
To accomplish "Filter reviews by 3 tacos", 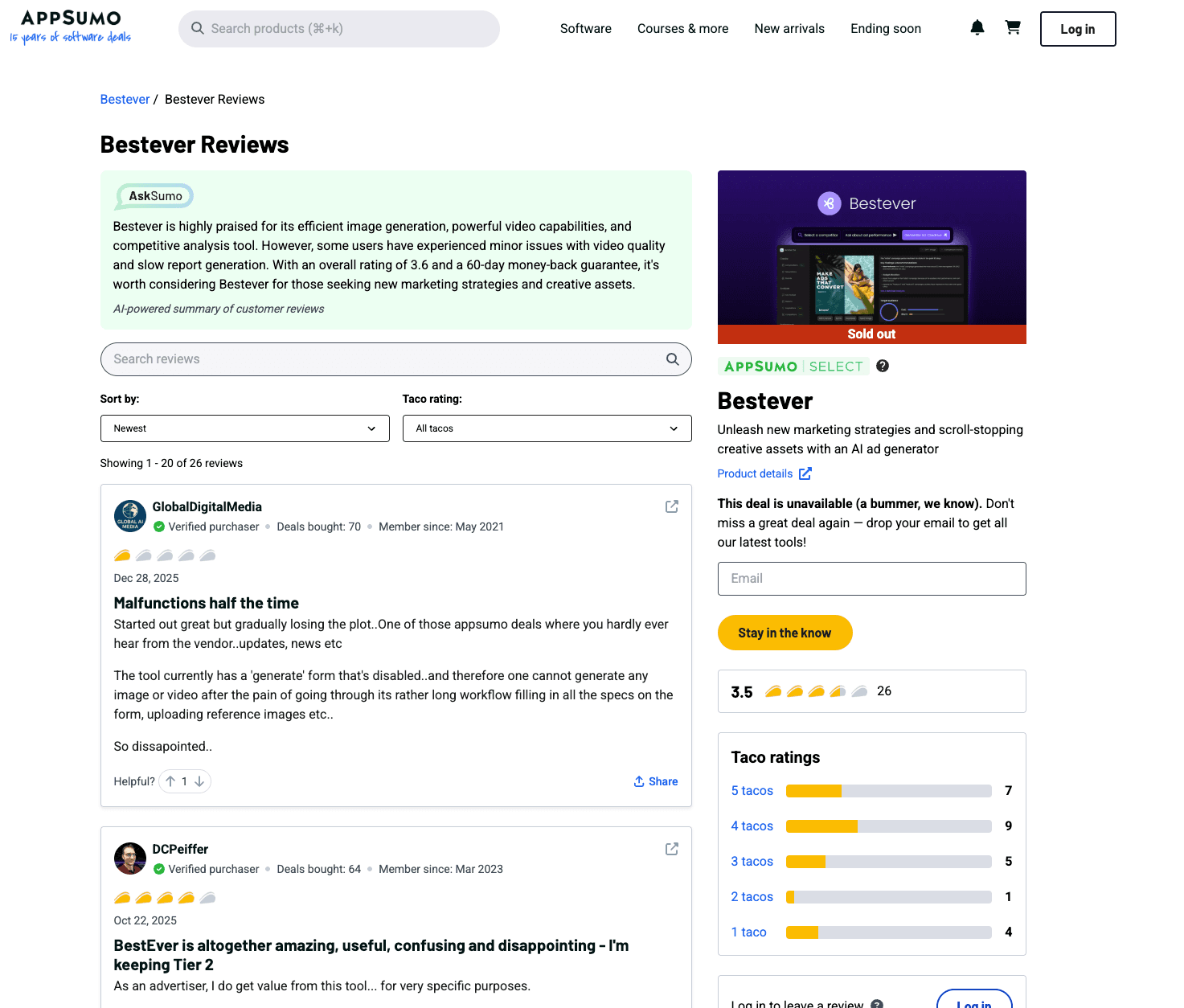I will click(x=752, y=862).
